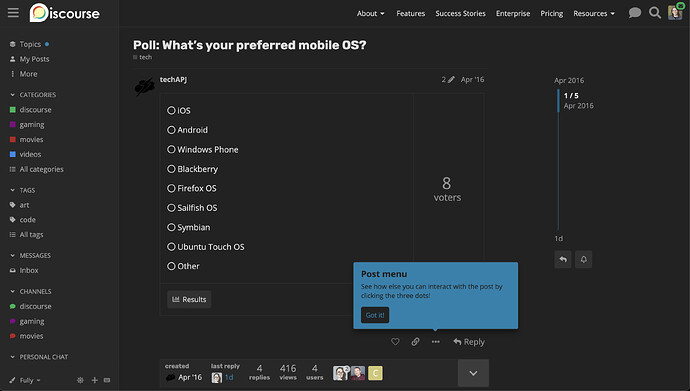Click first participant avatar in topic map

tap(340, 373)
